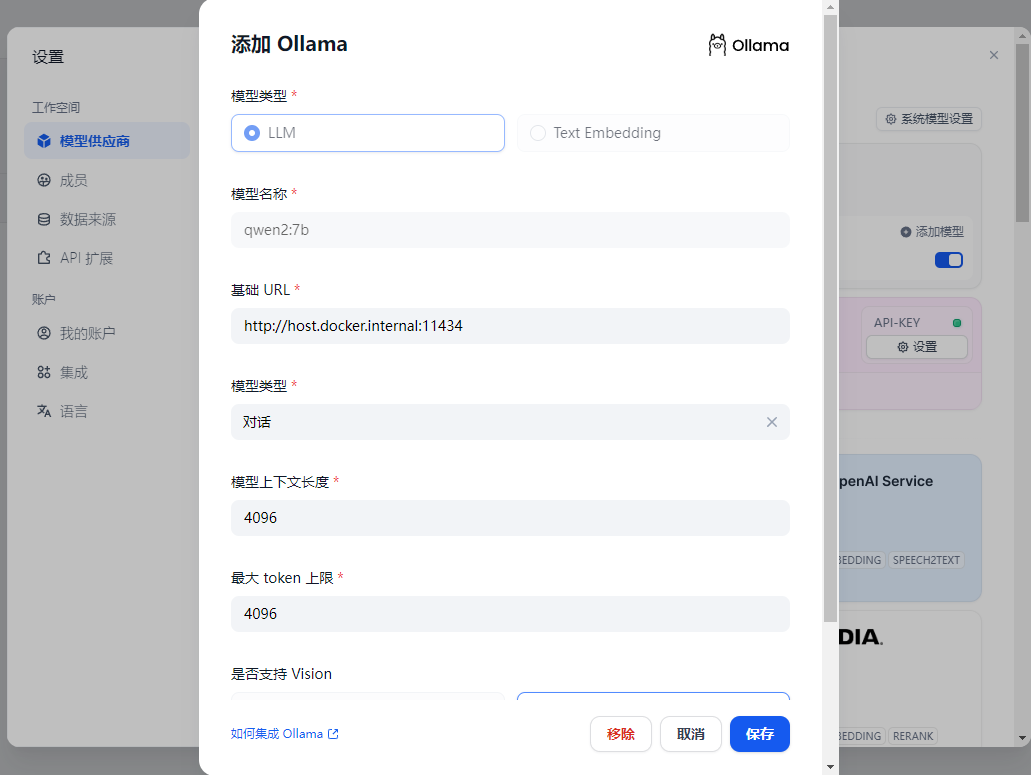Viewport: 1031px width, 775px height.
Task: Click the Language translate icon
Action: (44, 411)
